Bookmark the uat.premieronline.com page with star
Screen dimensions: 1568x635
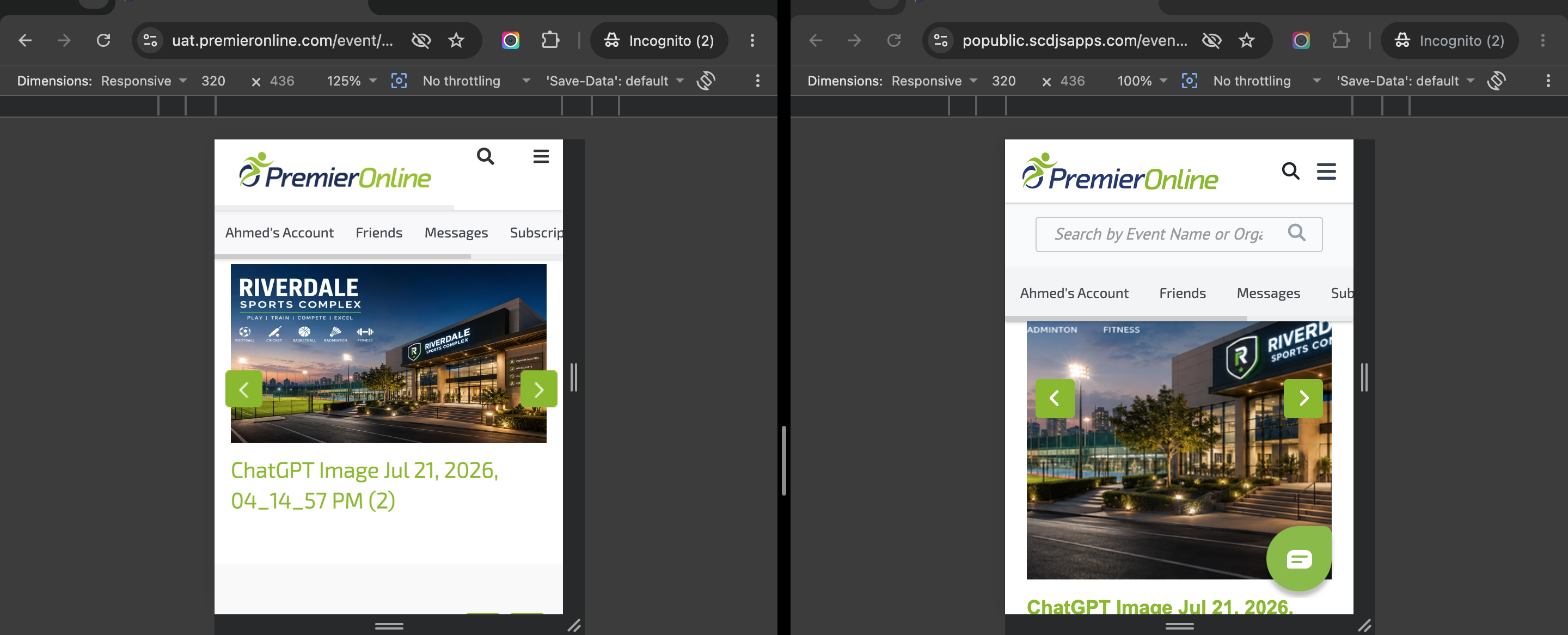pos(456,40)
